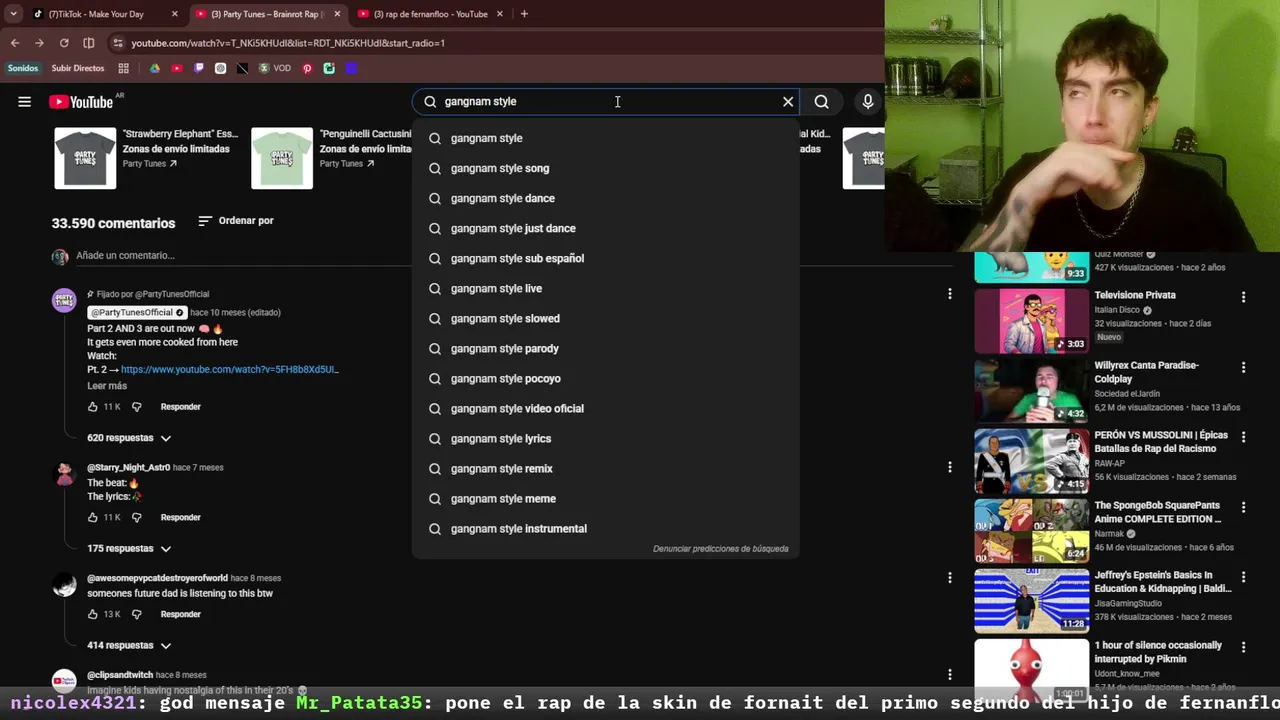This screenshot has height=720, width=1280.
Task: Open the YouTube bookmark icon in bookmarks bar
Action: coord(177,68)
